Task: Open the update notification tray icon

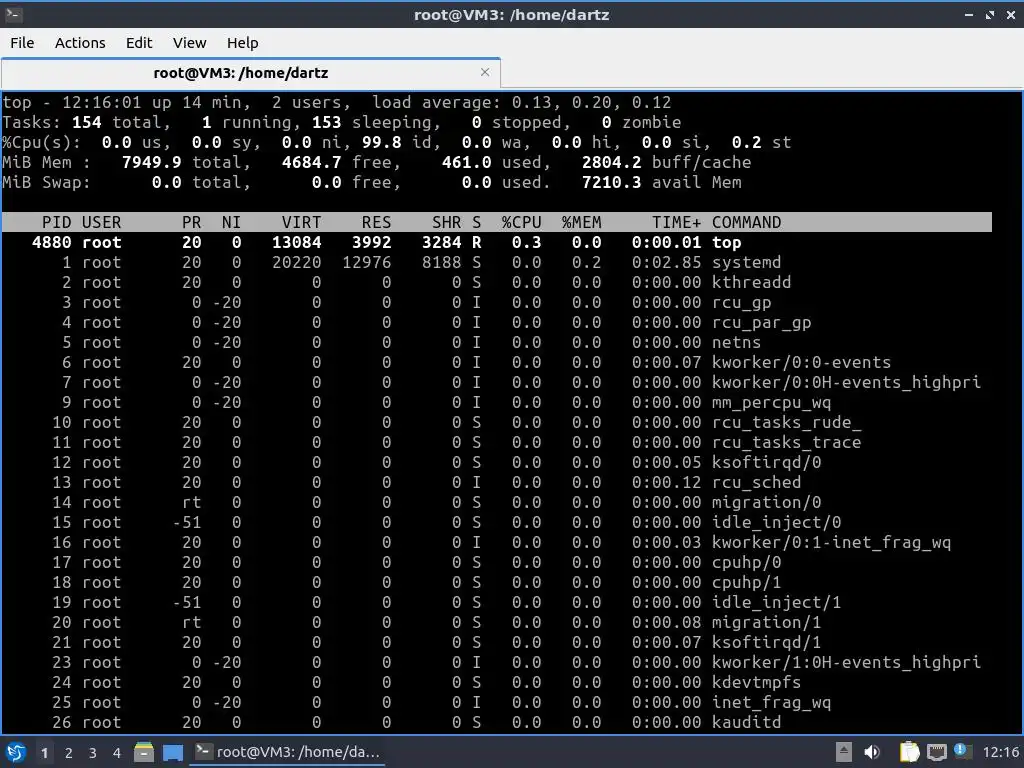Action: [961, 751]
